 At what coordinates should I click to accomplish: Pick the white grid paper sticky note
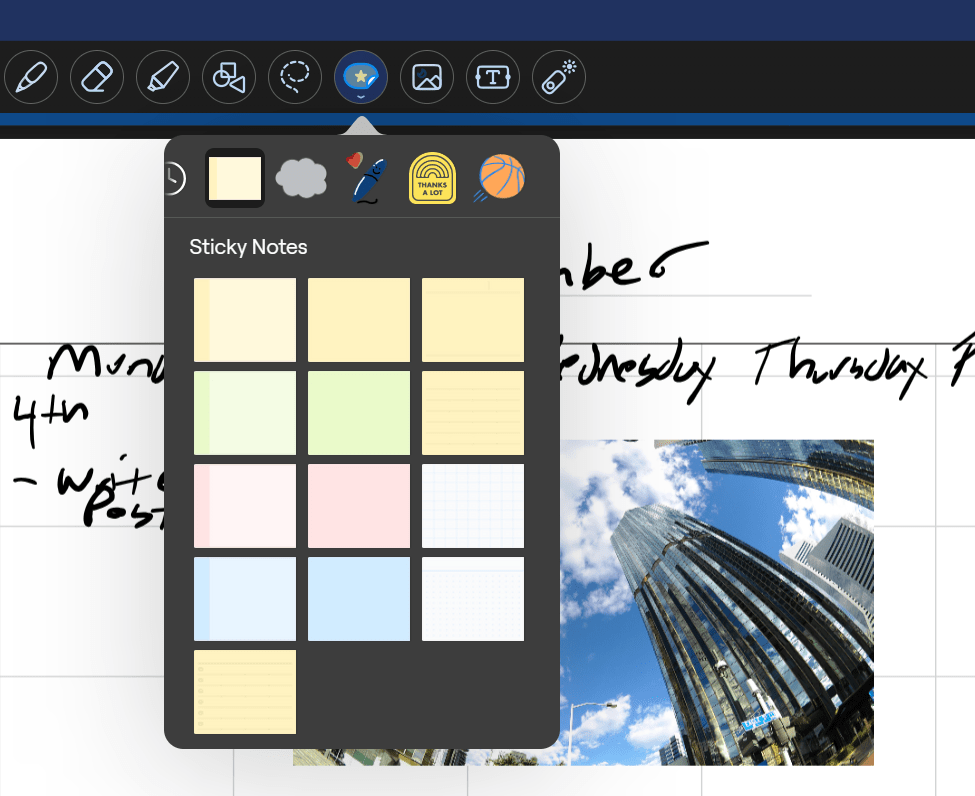point(473,506)
